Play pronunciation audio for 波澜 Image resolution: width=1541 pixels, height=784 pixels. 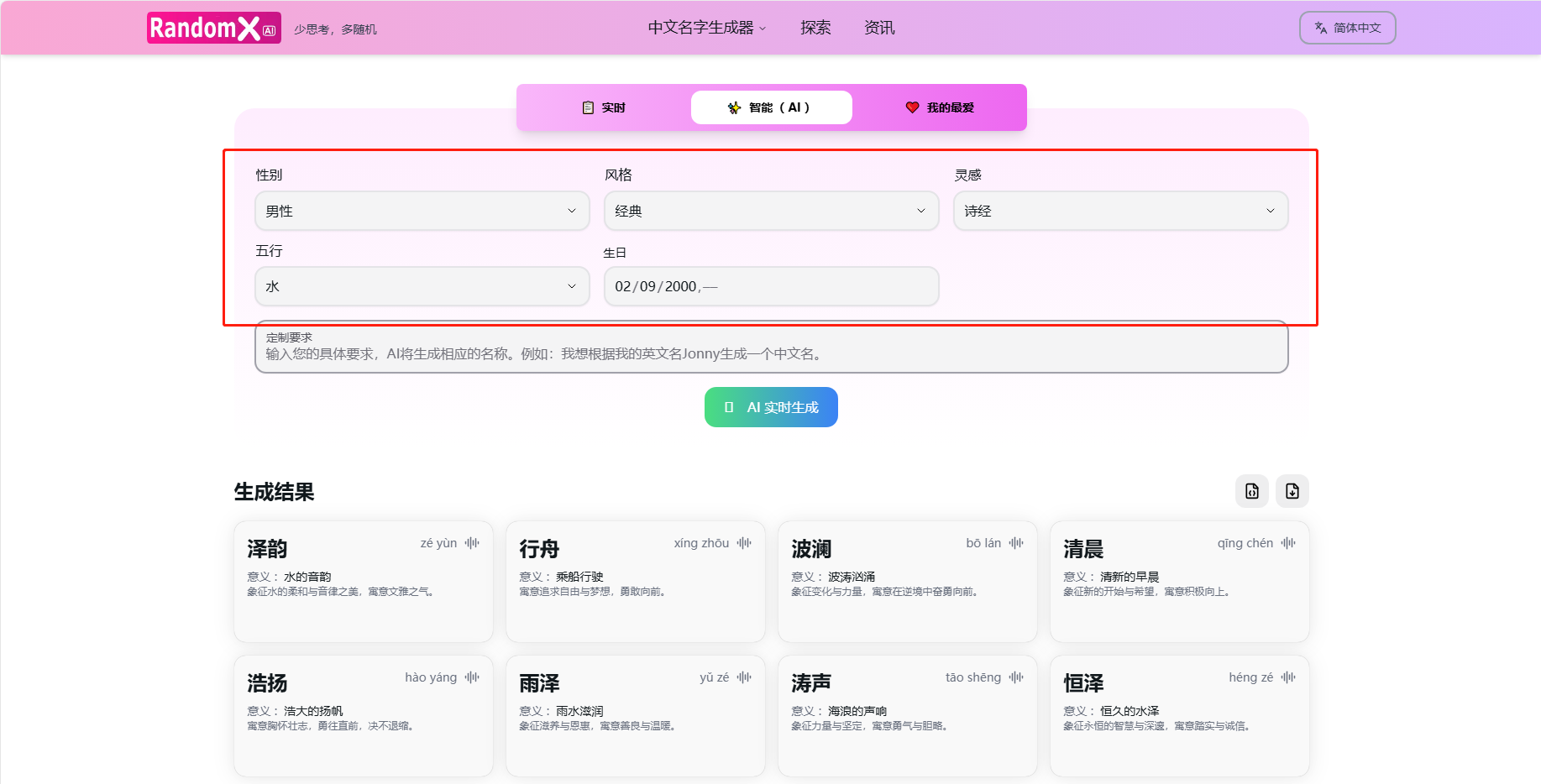pos(1016,543)
